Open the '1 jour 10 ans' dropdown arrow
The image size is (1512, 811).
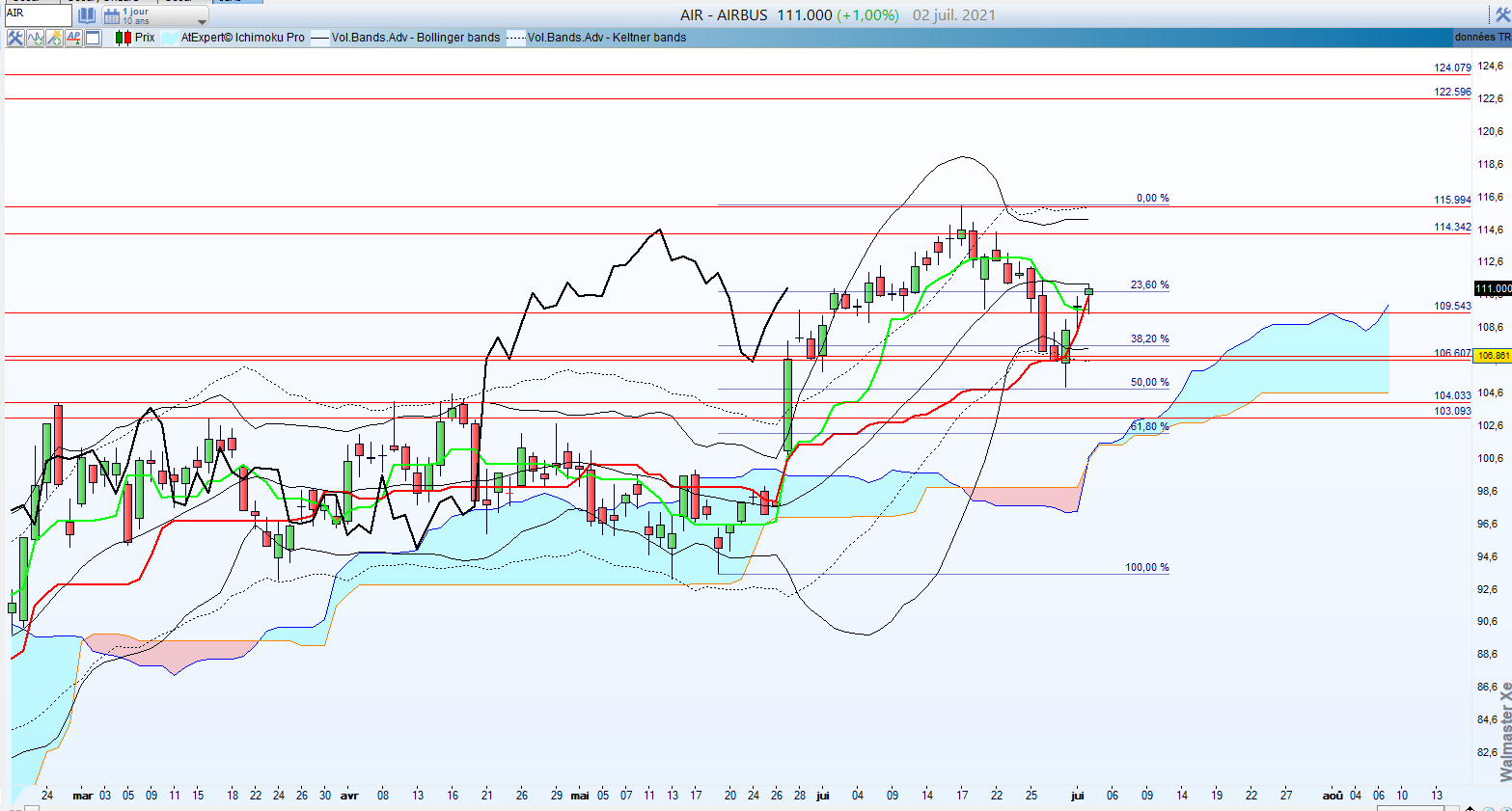pyautogui.click(x=202, y=22)
